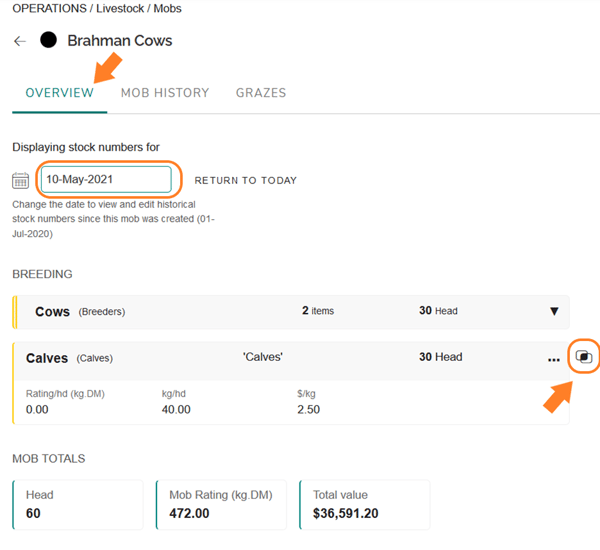This screenshot has width=600, height=550.
Task: Open Livestock from the breadcrumb
Action: (125, 9)
